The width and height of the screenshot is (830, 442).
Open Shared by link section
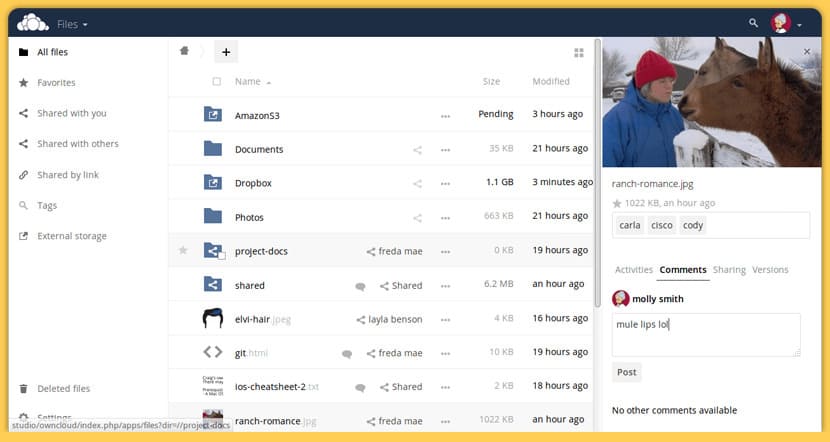click(x=67, y=175)
